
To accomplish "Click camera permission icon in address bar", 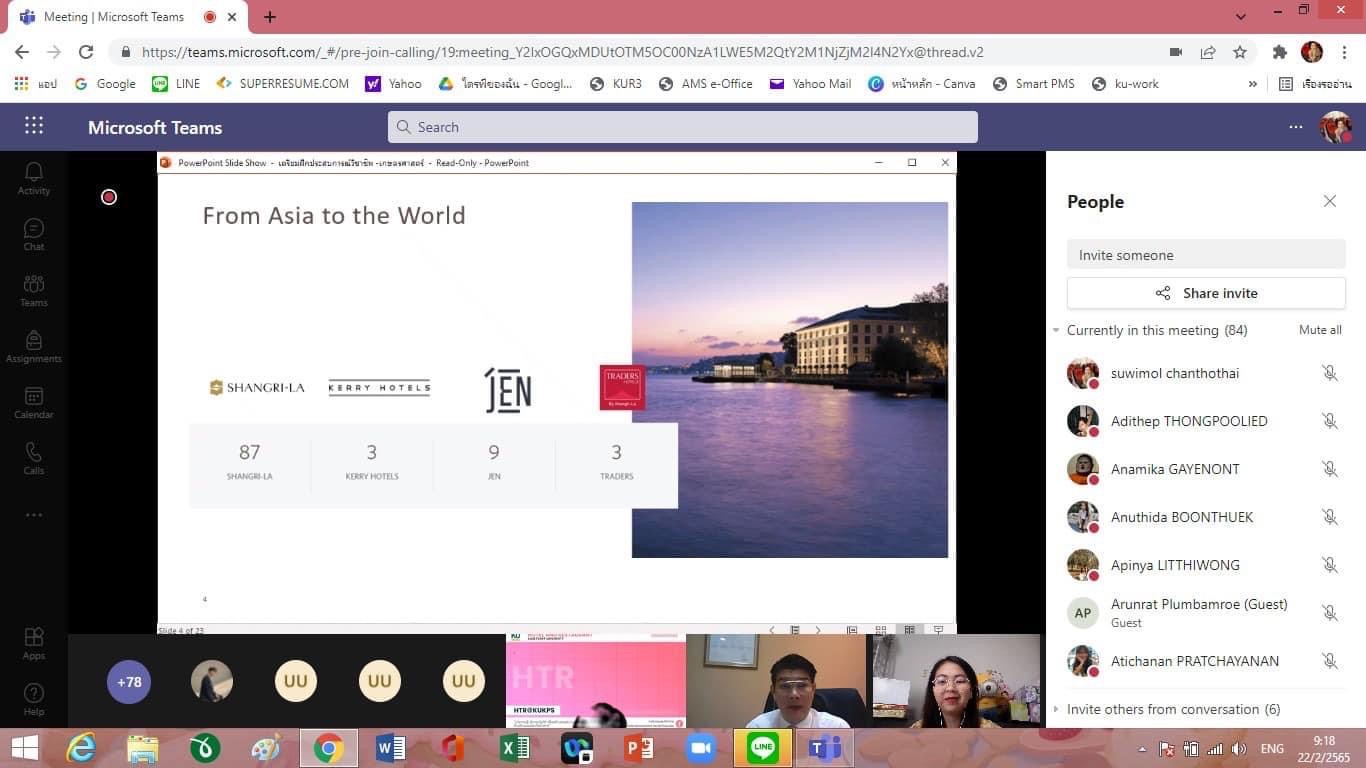I will pos(1176,52).
